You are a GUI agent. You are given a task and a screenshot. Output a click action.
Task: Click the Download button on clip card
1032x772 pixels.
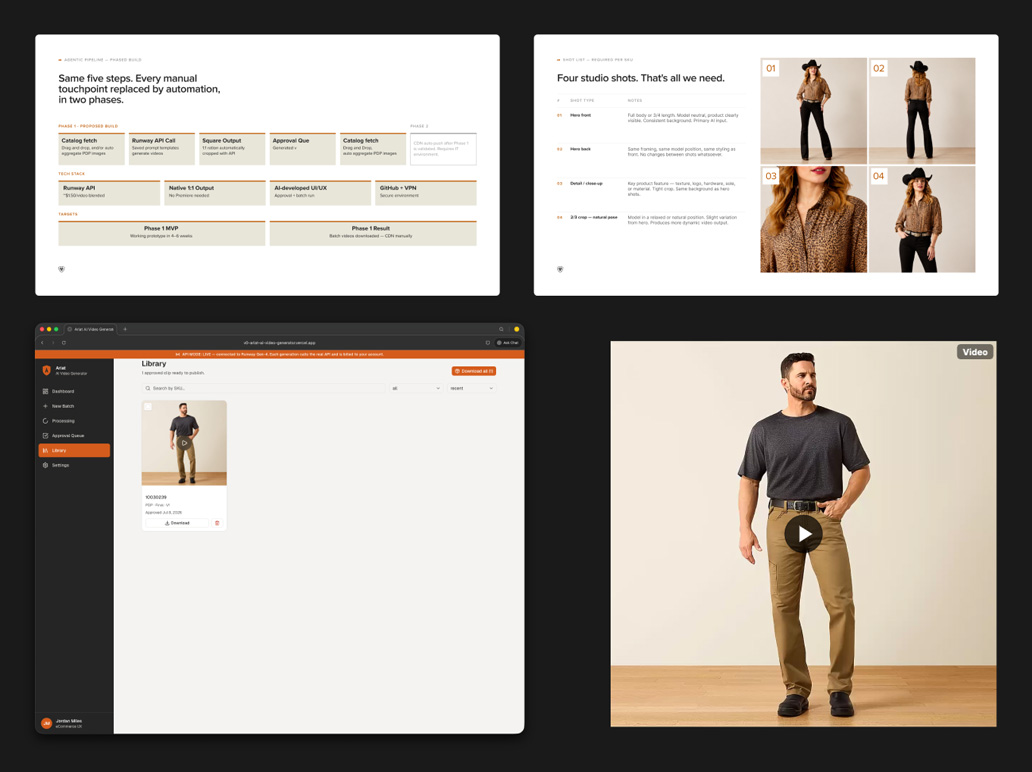(177, 523)
